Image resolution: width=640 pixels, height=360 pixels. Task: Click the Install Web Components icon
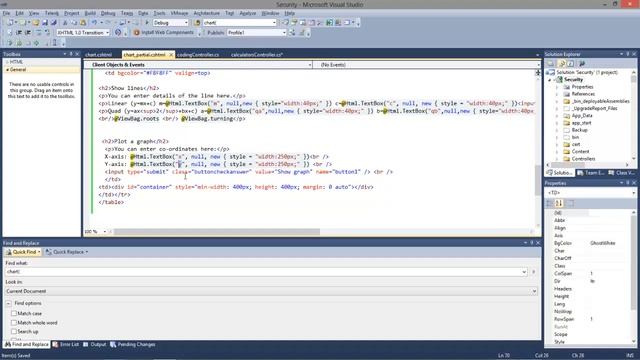pyautogui.click(x=136, y=33)
